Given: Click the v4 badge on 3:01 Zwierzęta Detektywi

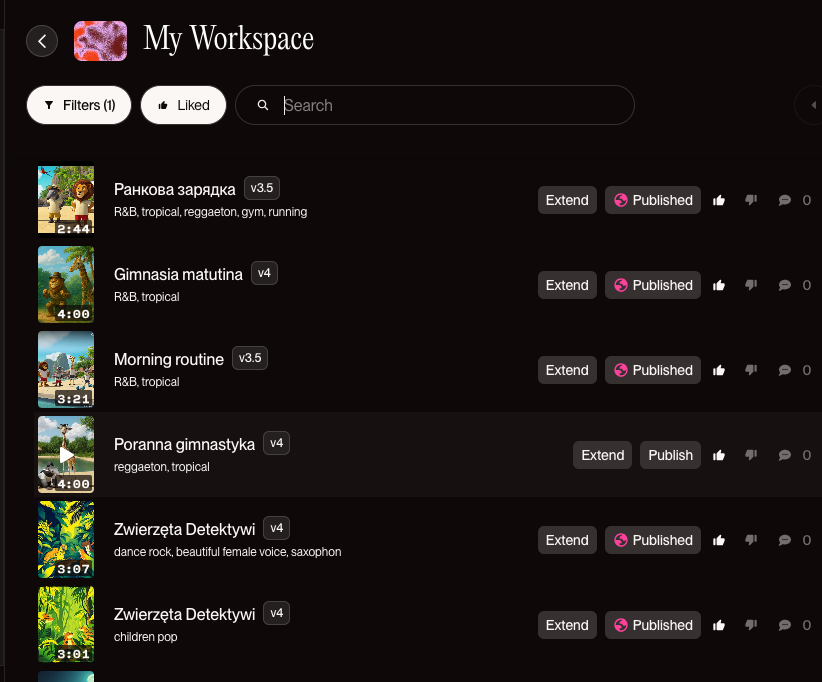Looking at the screenshot, I should click(x=276, y=613).
